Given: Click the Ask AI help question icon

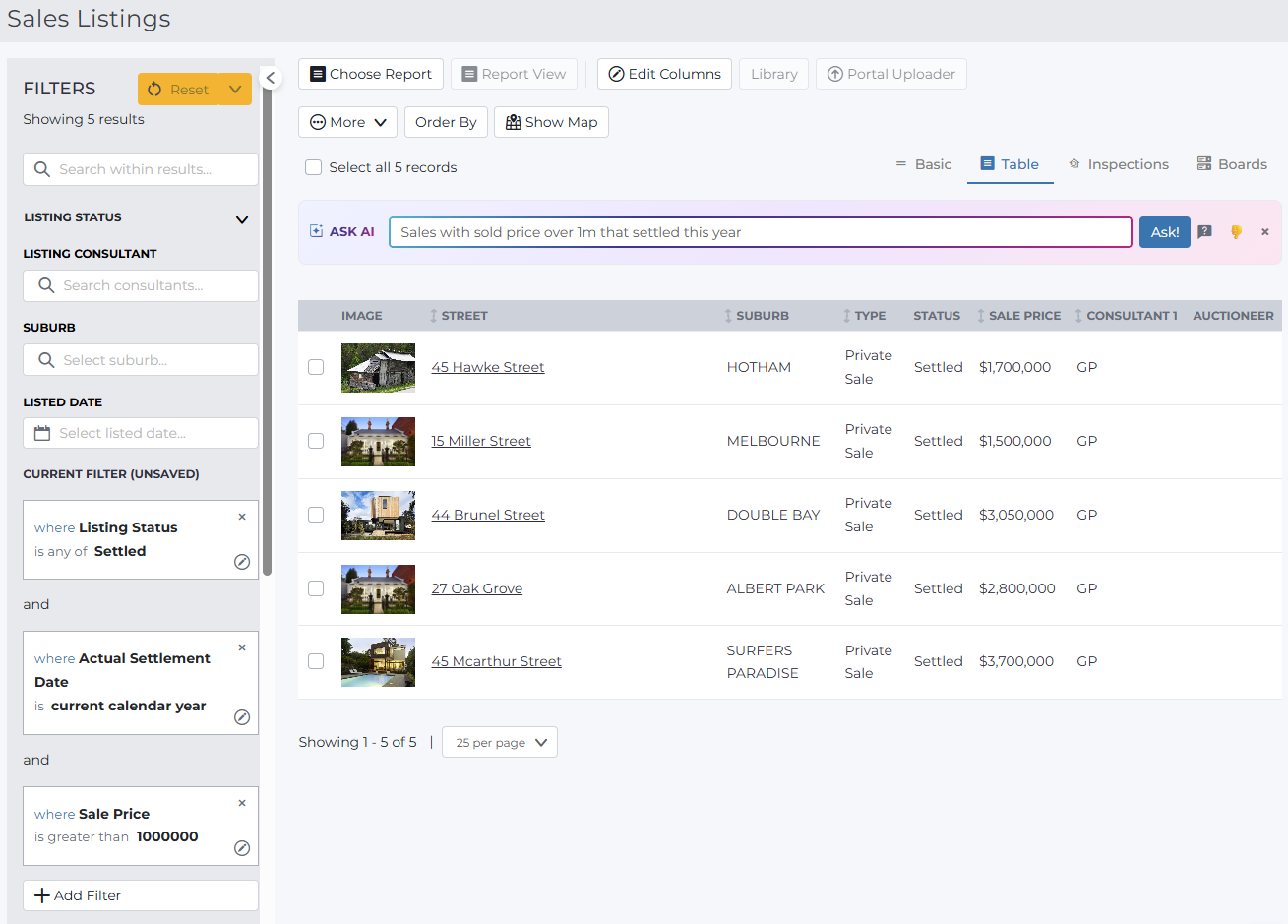Looking at the screenshot, I should pos(1204,232).
